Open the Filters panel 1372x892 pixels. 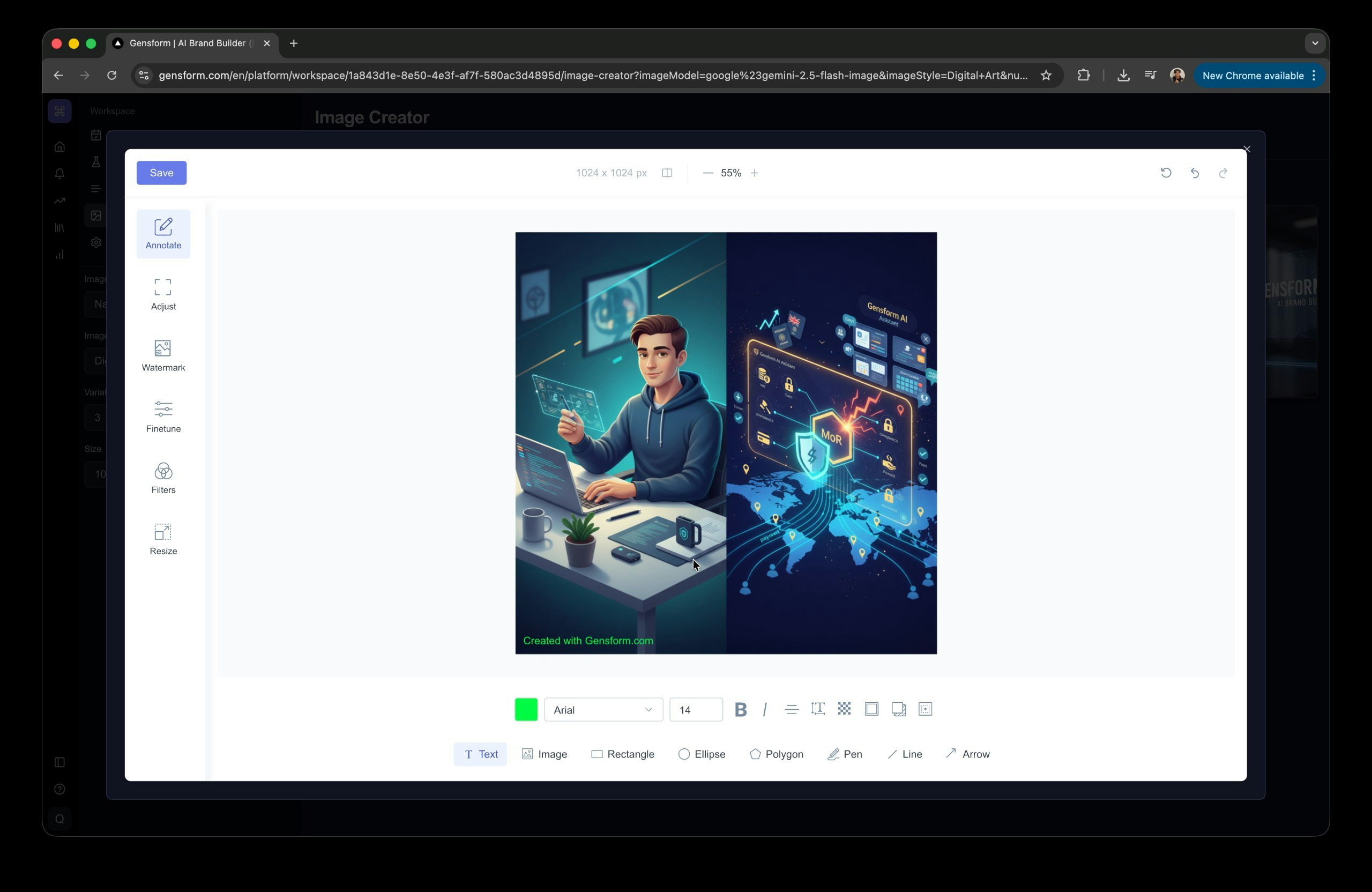tap(163, 478)
